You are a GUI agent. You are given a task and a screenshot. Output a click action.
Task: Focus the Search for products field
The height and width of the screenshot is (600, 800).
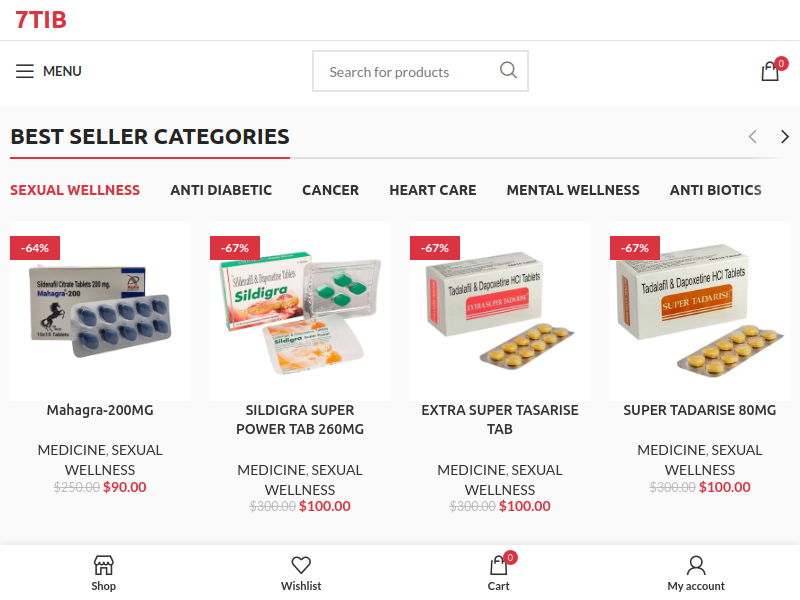tap(406, 71)
